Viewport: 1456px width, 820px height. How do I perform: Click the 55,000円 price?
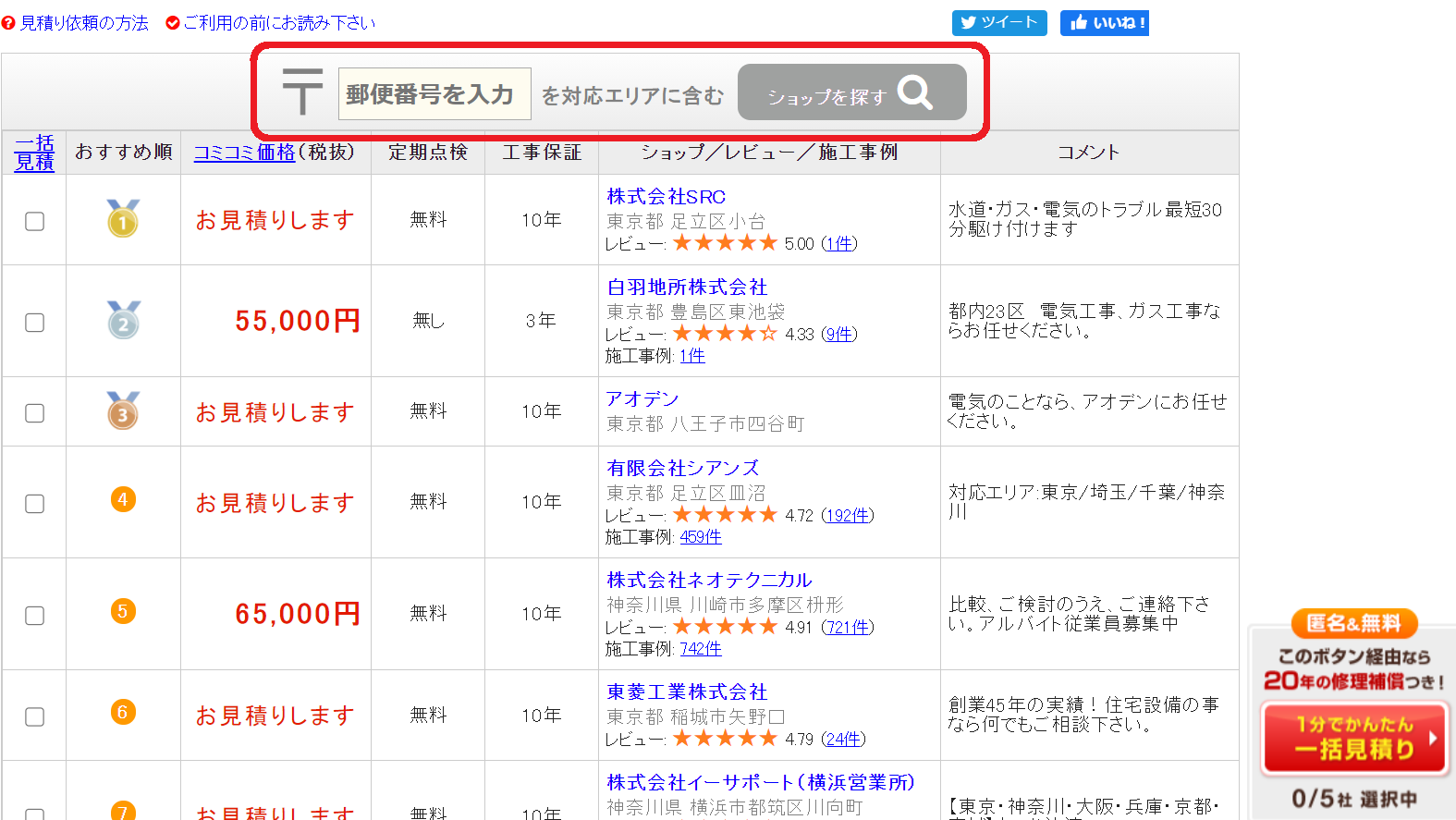point(297,321)
